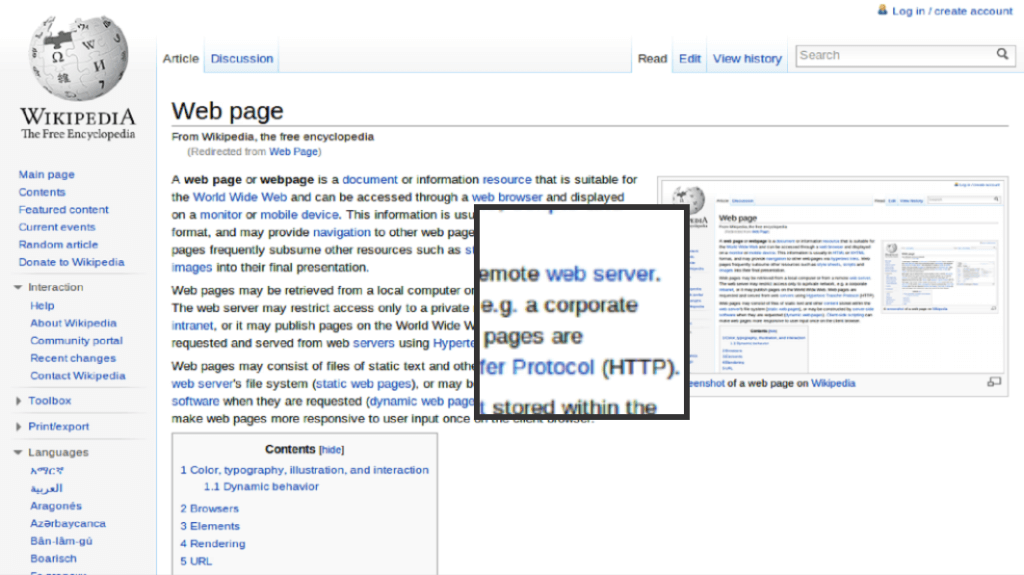Click the search magnifier icon
Image resolution: width=1024 pixels, height=575 pixels.
1002,54
